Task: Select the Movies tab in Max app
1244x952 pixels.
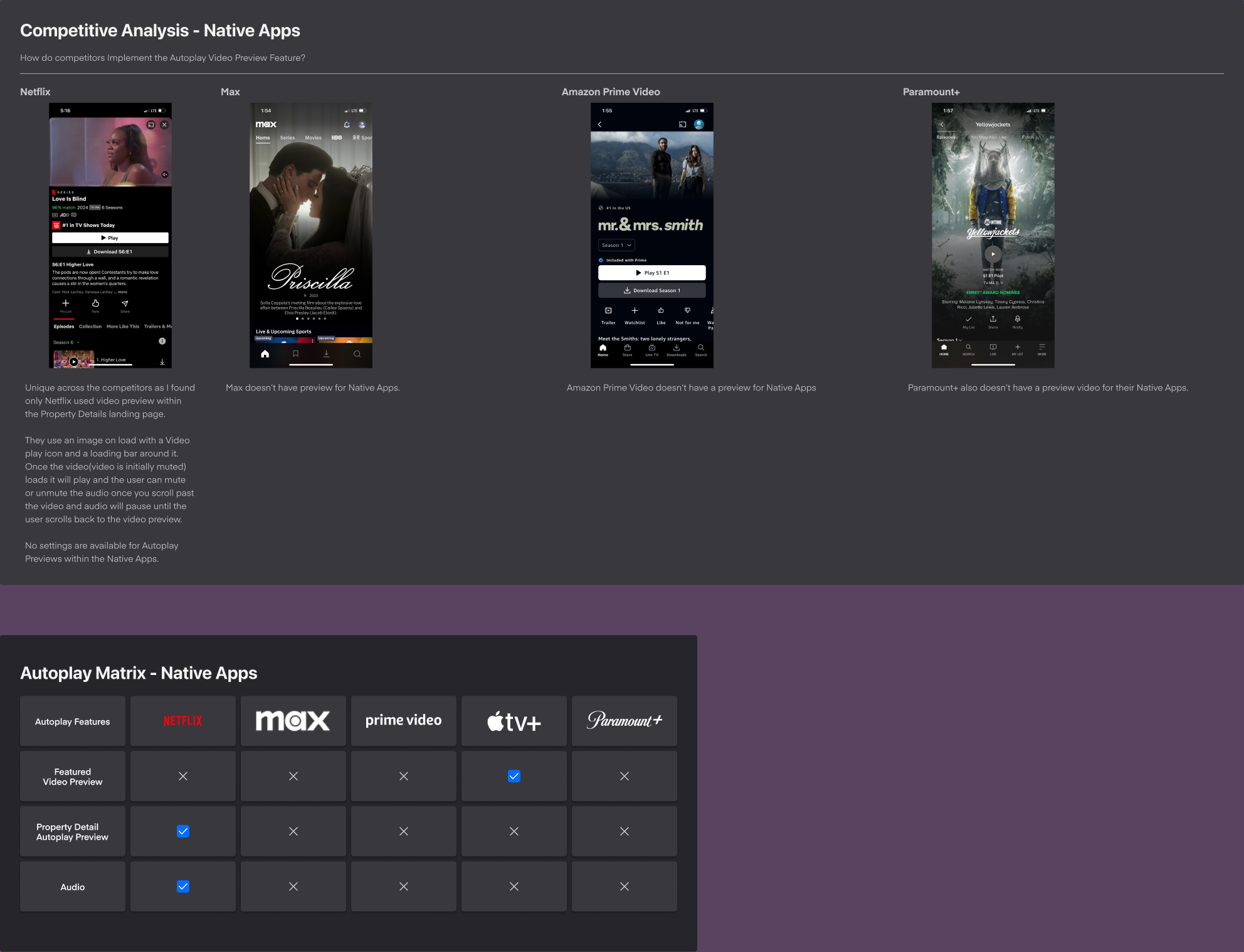Action: click(x=314, y=138)
